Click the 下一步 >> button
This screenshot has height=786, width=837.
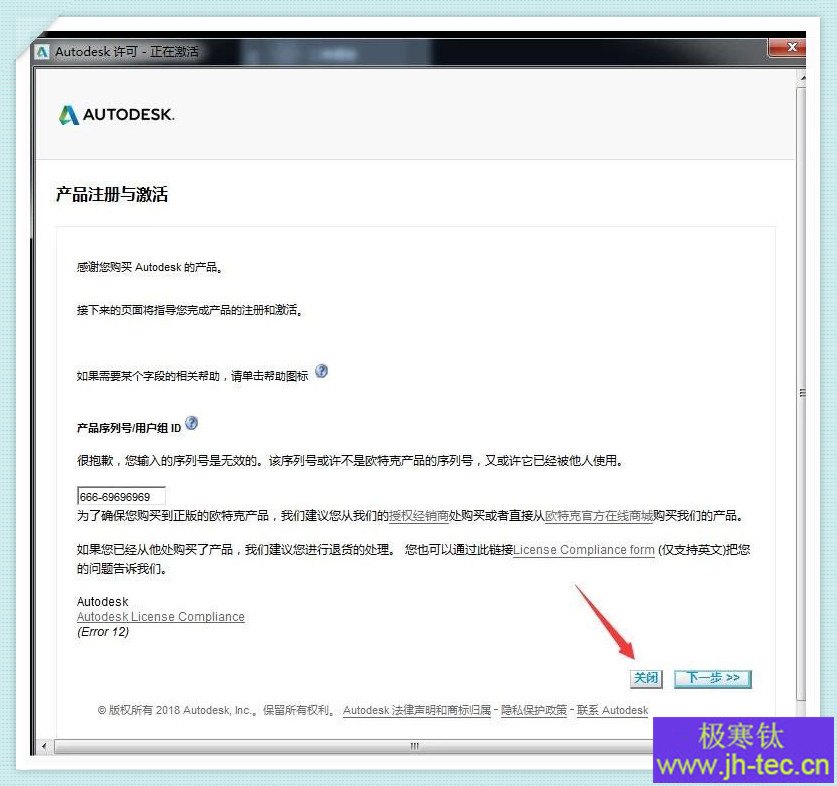[x=713, y=678]
